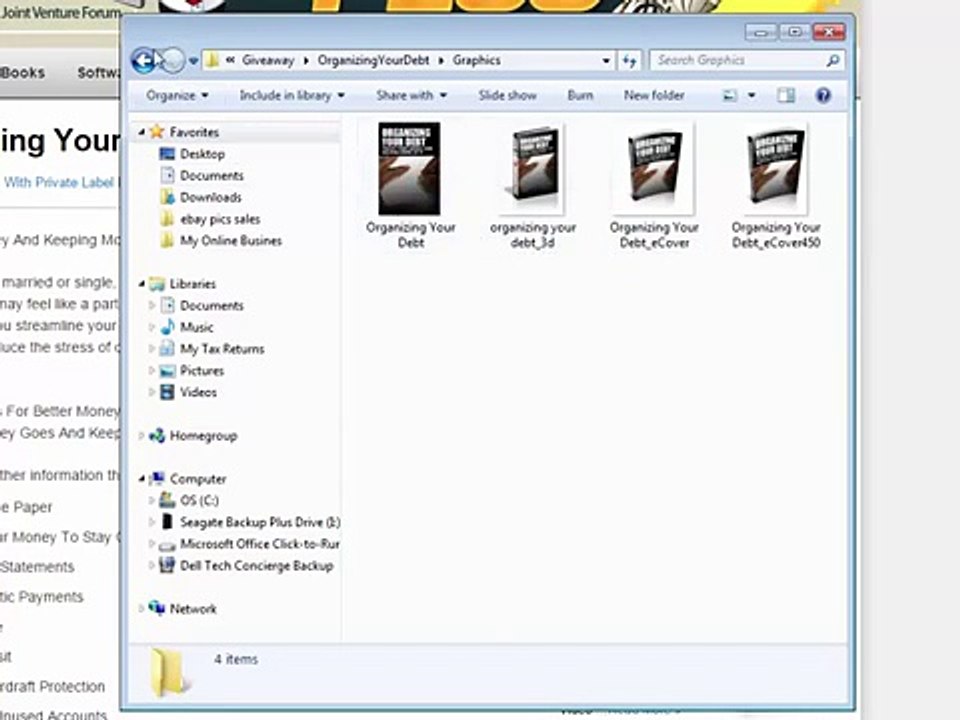Change view with the view icon

tap(729, 96)
